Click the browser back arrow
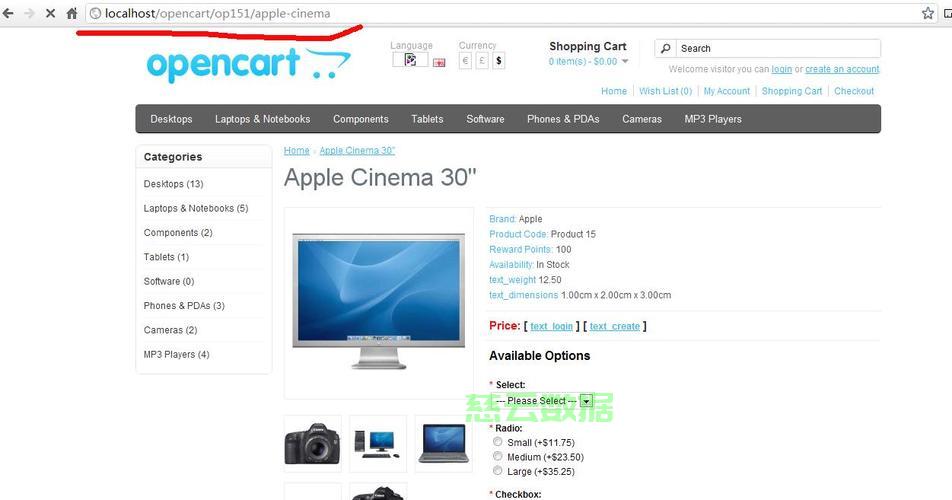 8,13
